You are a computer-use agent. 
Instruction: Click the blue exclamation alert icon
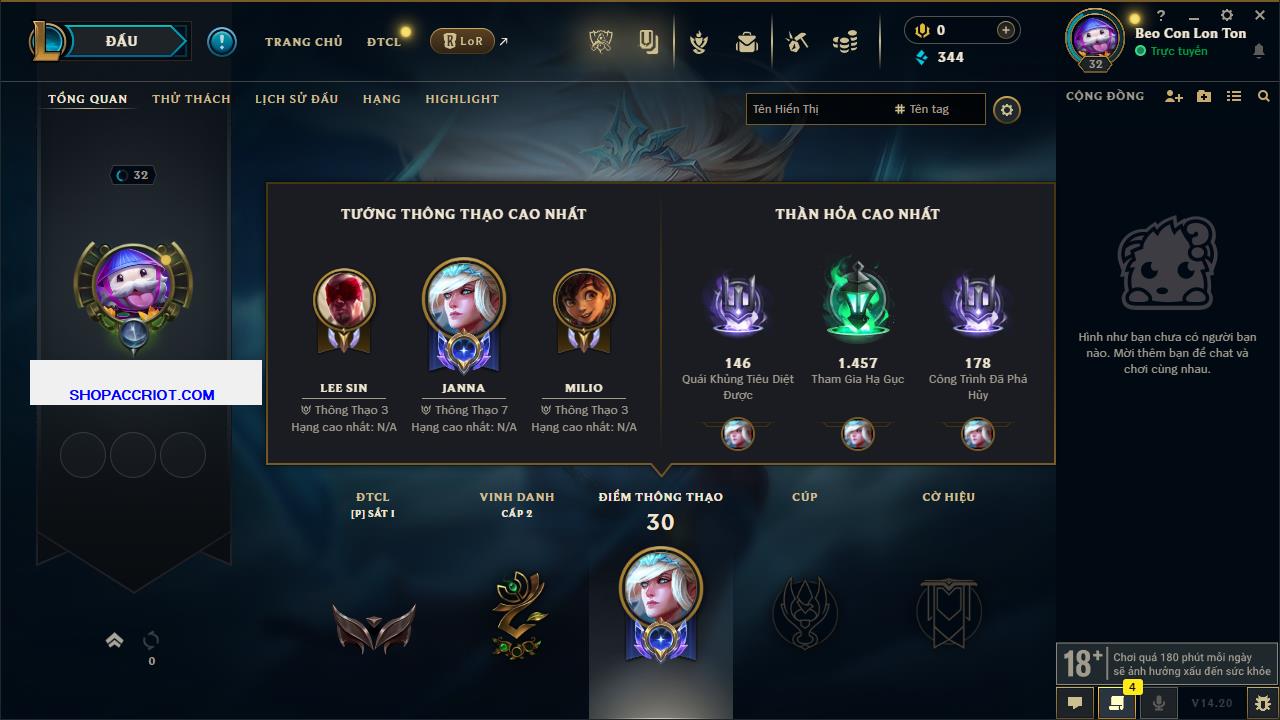(x=222, y=42)
